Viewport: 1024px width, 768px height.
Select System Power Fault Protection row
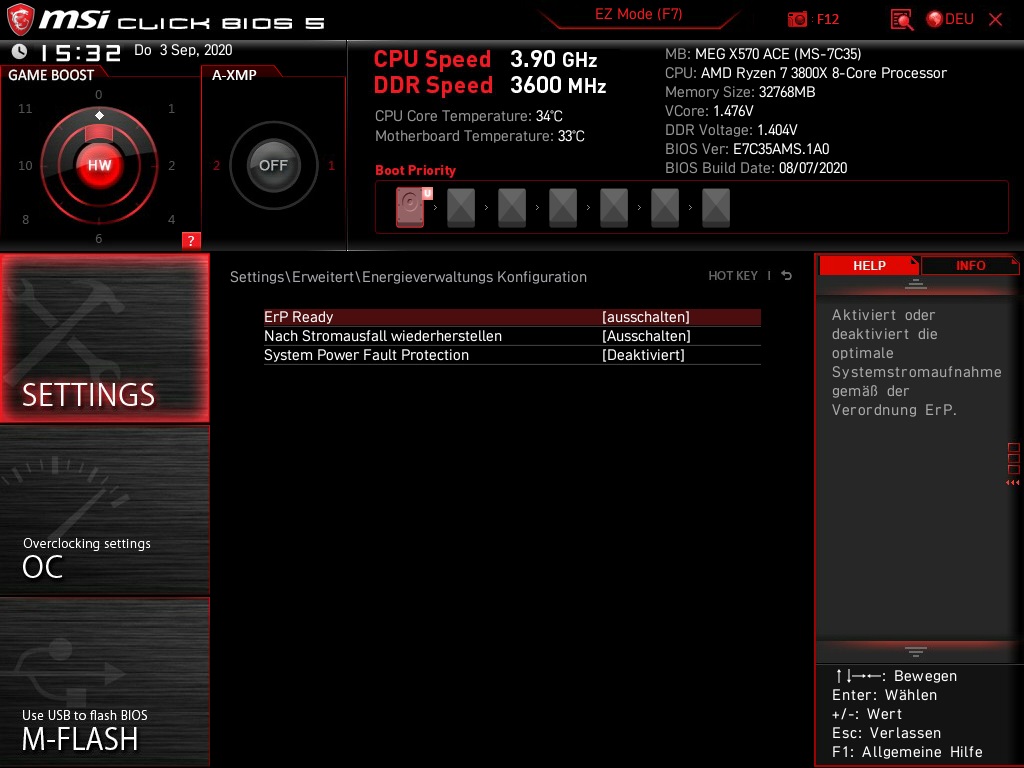tap(512, 355)
